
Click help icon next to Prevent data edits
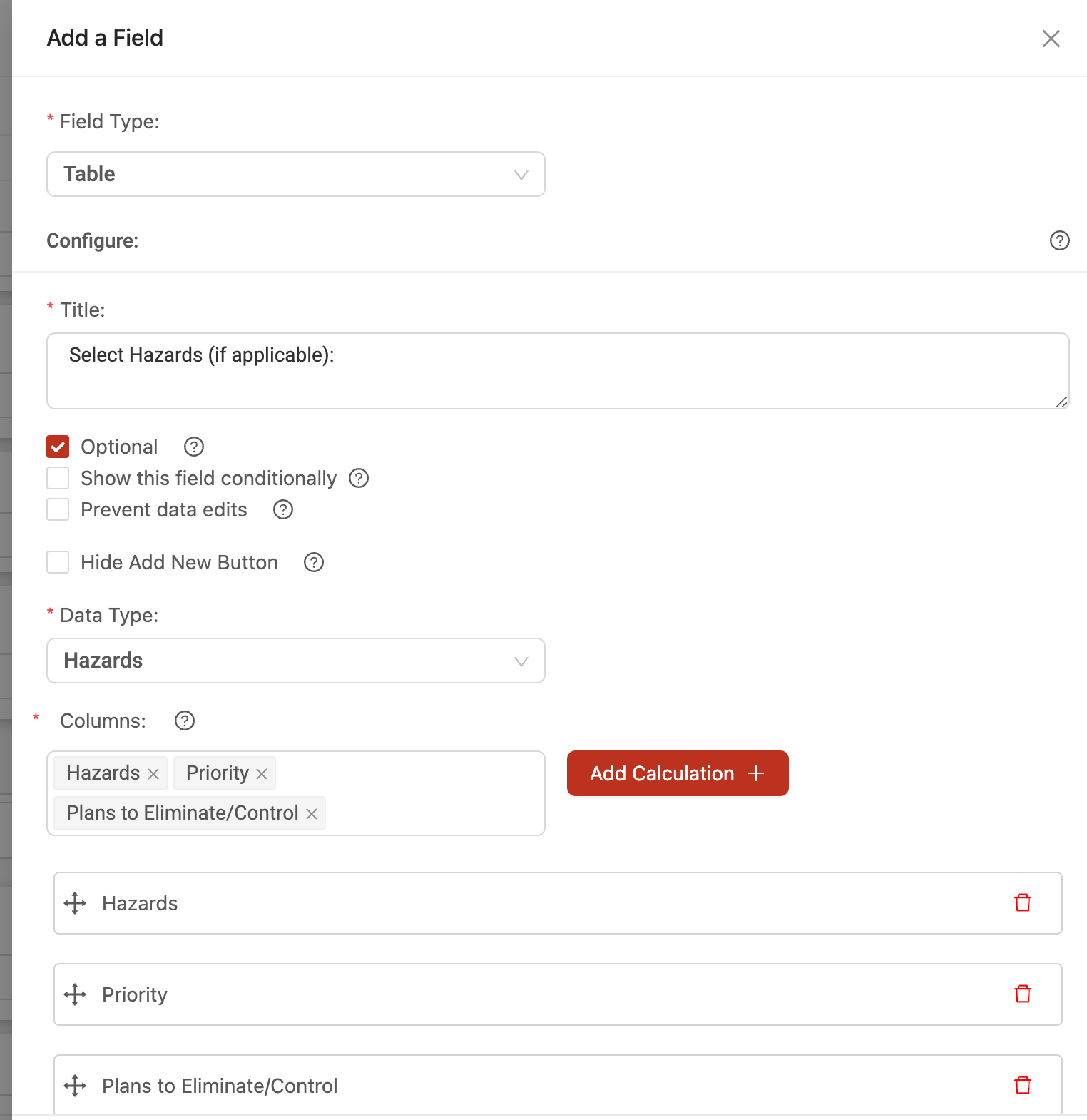(x=283, y=509)
